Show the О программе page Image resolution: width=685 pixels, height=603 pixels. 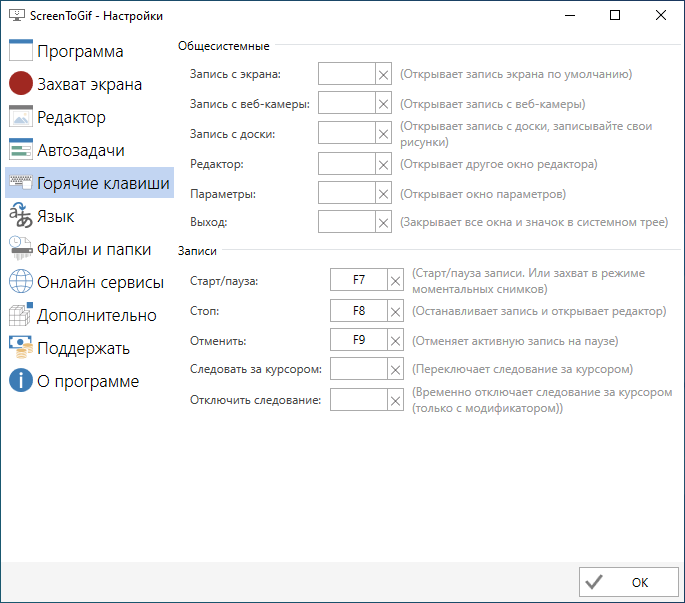(x=89, y=380)
